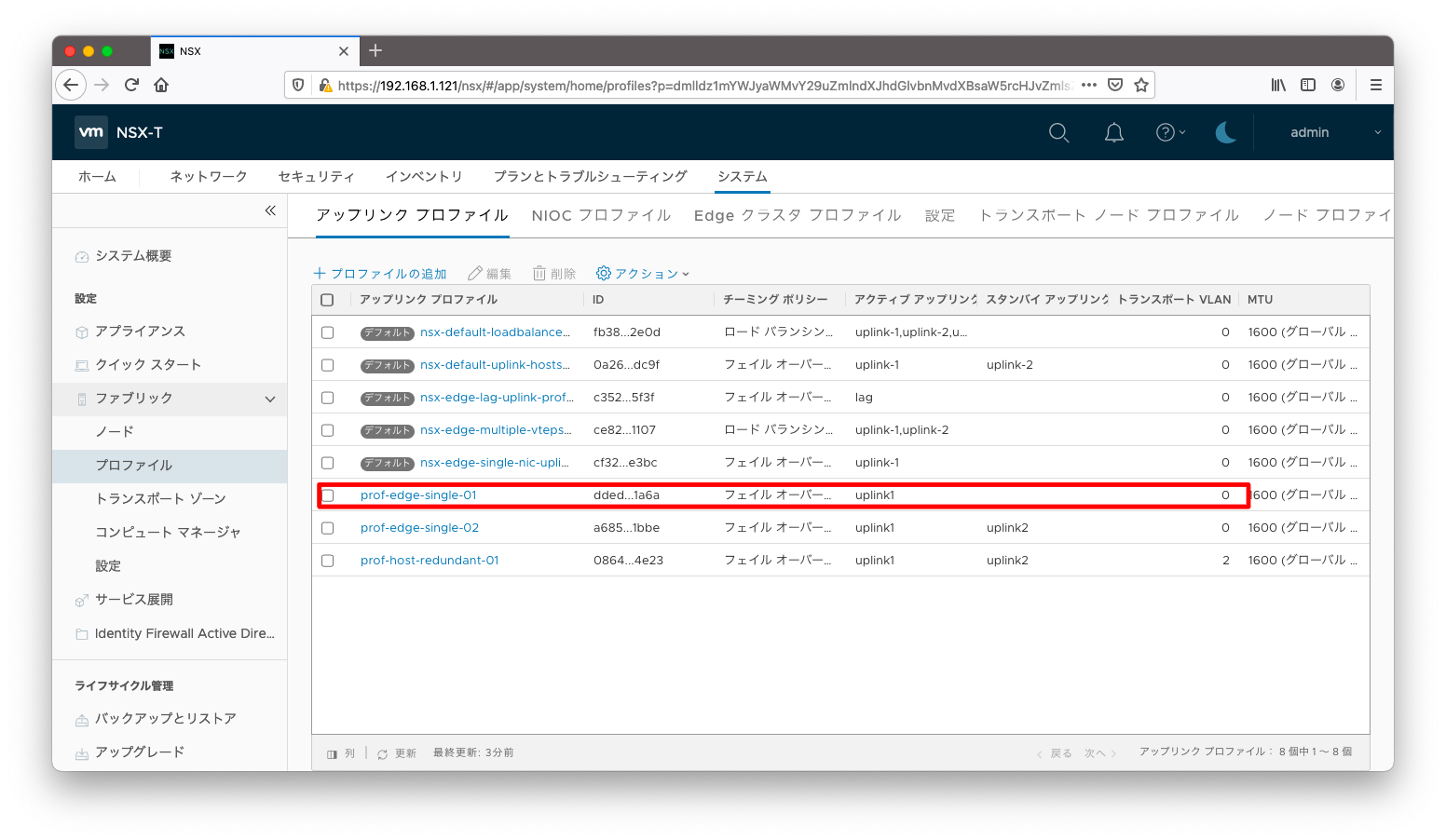Image resolution: width=1446 pixels, height=840 pixels.
Task: Open サービス展開 in sidebar
Action: (134, 599)
